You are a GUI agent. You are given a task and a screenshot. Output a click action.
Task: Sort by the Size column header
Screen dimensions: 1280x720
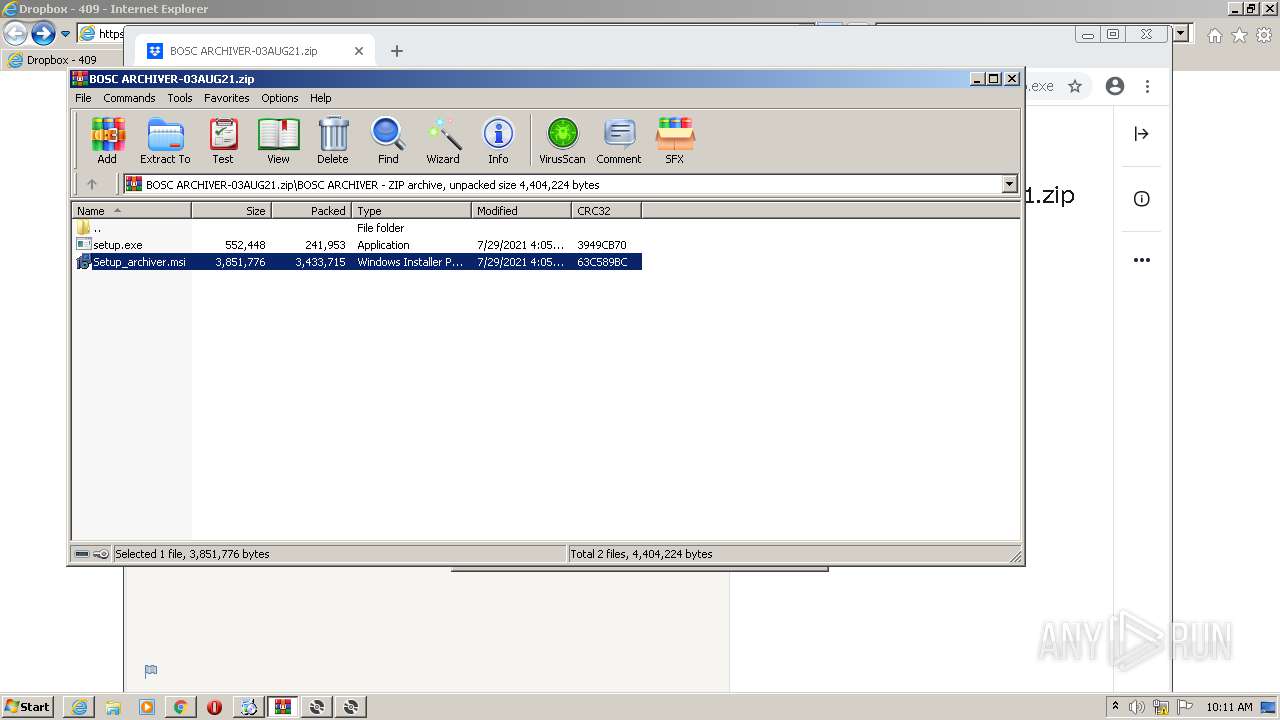point(231,210)
